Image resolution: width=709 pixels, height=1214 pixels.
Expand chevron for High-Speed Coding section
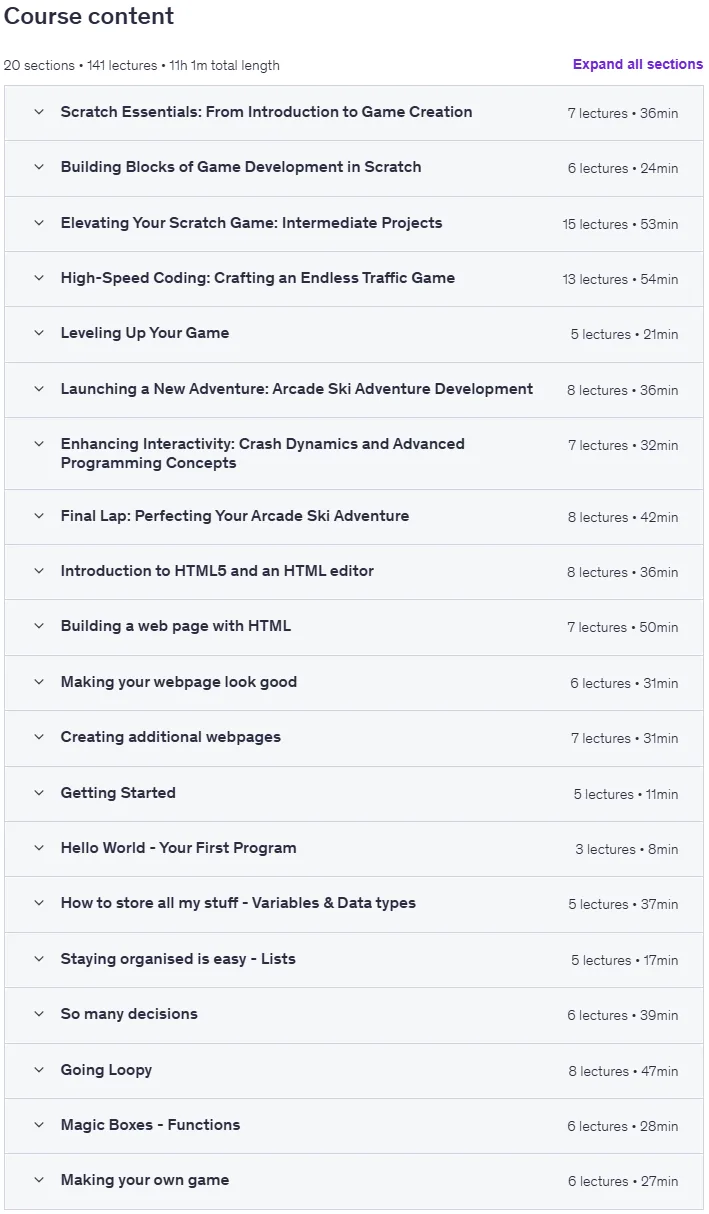39,278
